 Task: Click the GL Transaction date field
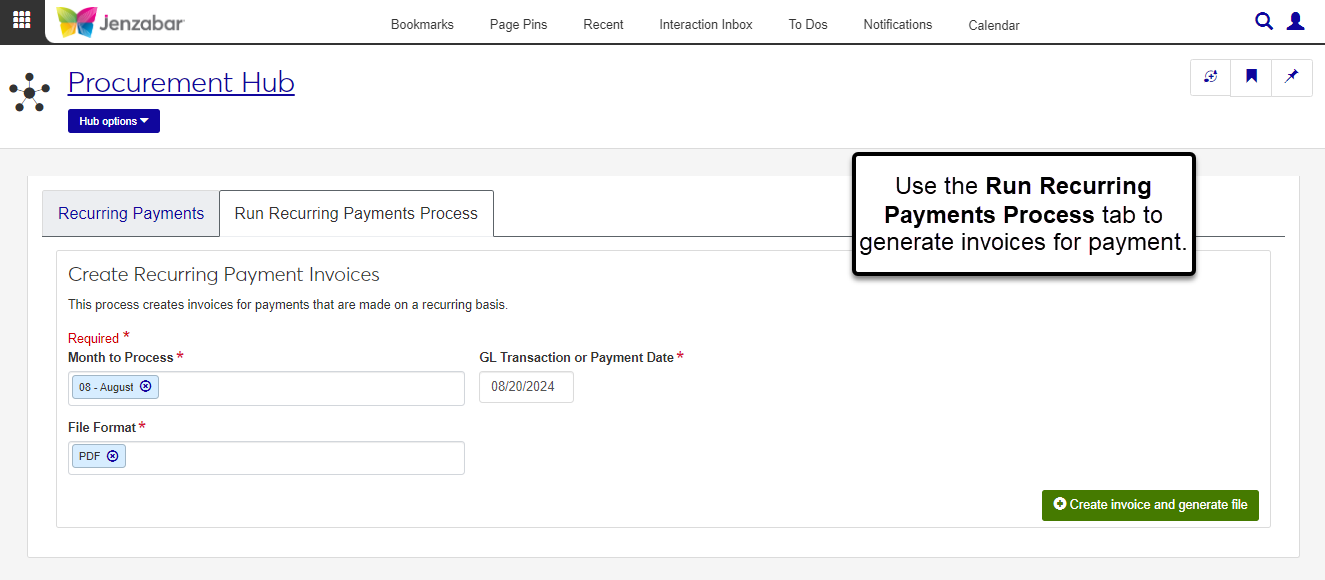coord(526,387)
